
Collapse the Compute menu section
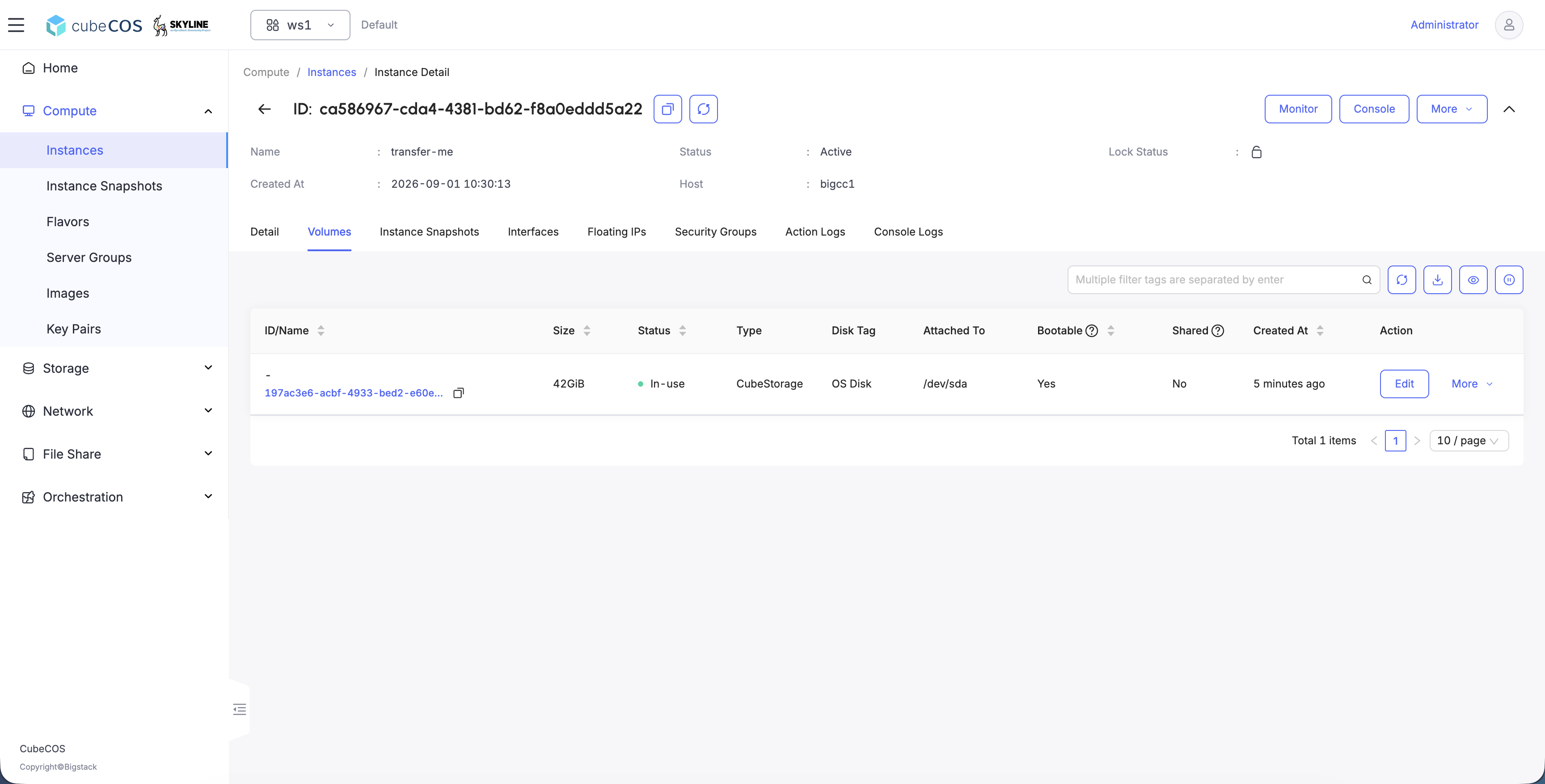point(114,111)
